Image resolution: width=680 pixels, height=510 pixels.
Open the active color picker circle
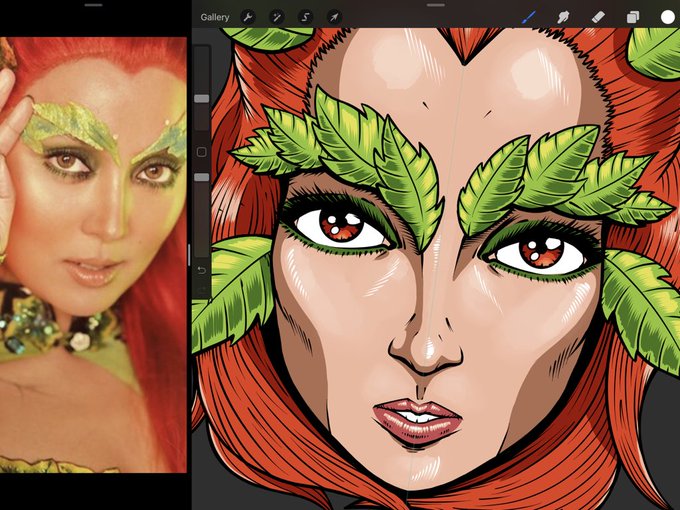(x=668, y=17)
